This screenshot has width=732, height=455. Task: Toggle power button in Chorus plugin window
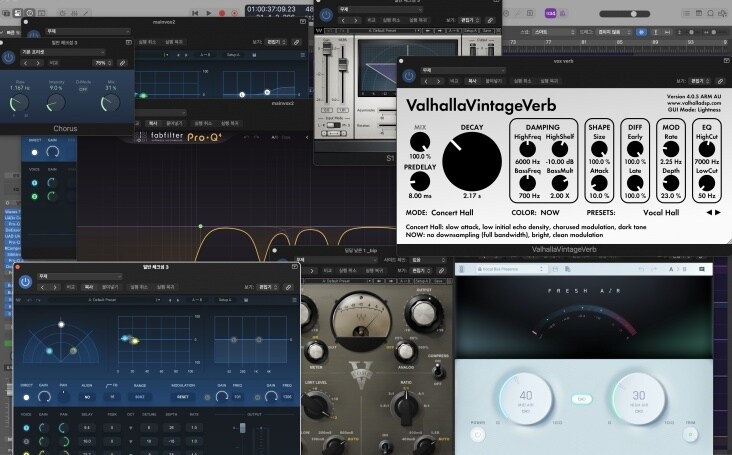pyautogui.click(x=8, y=57)
